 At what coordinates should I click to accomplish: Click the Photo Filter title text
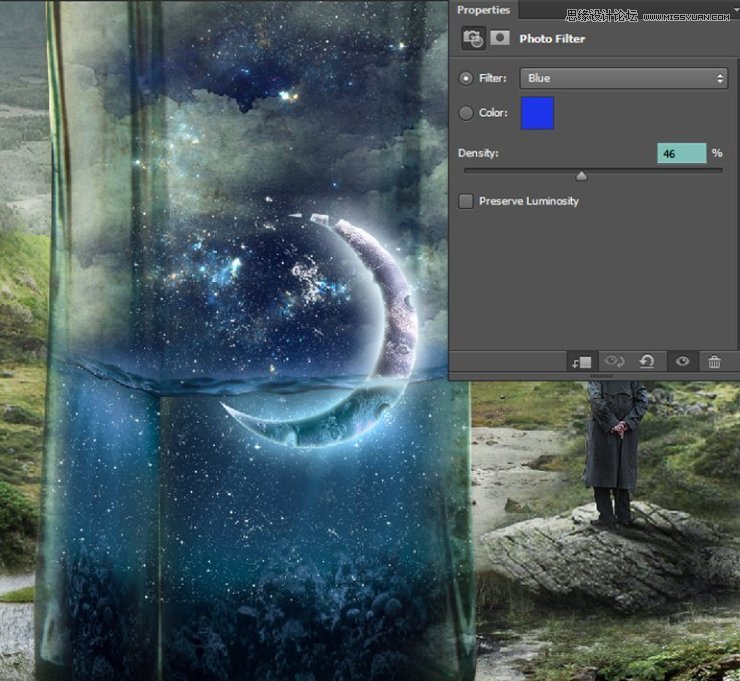coord(552,39)
